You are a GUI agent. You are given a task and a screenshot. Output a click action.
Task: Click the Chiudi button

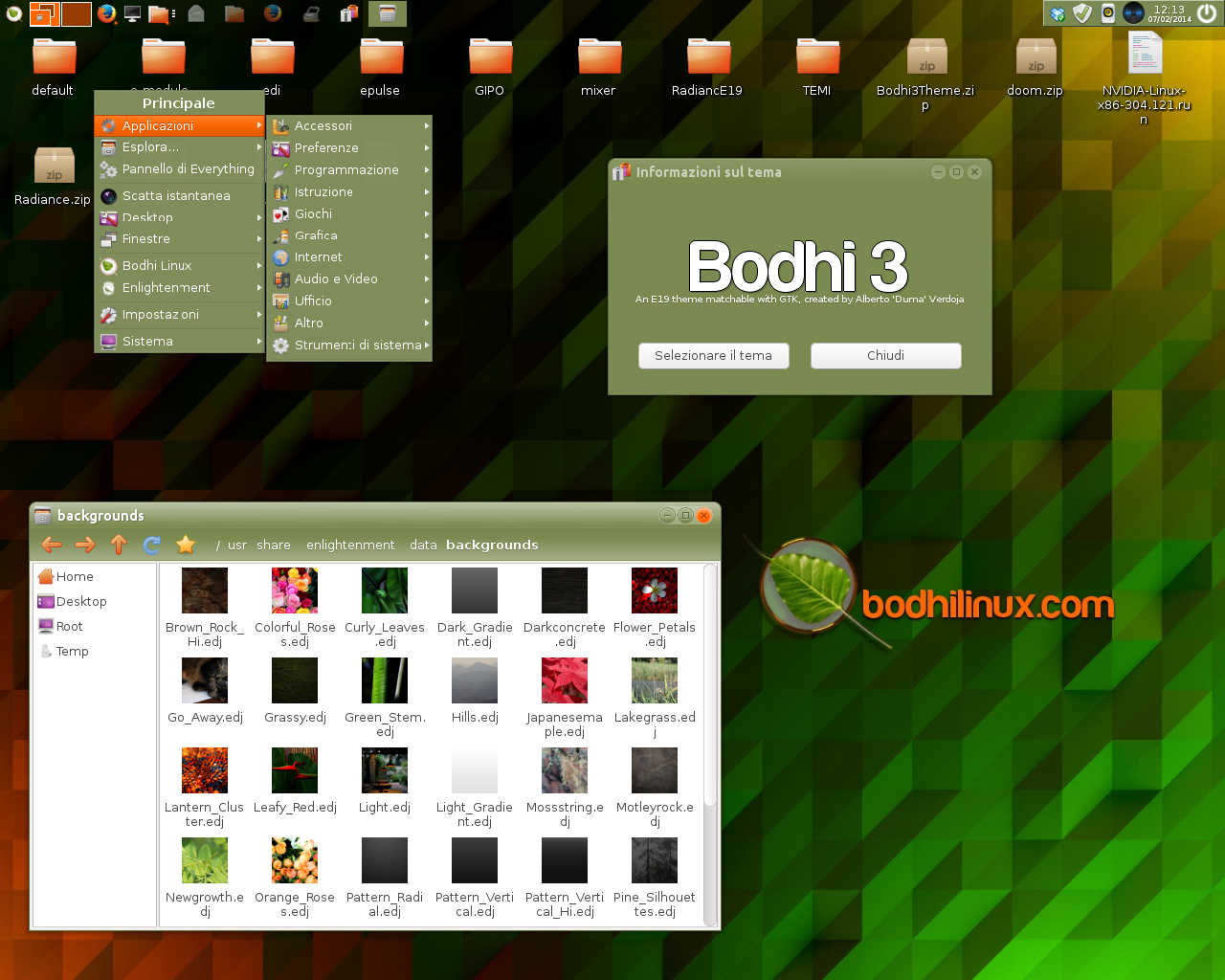[x=886, y=356]
